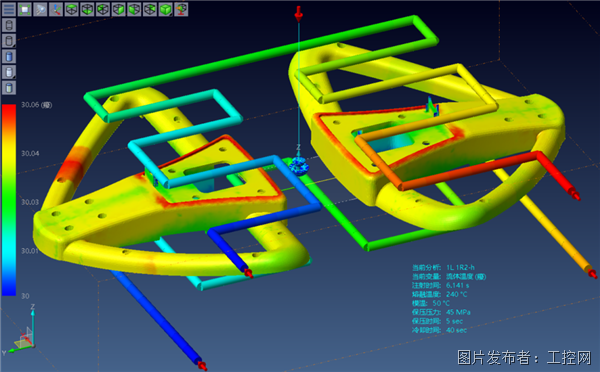Image resolution: width=600 pixels, height=372 pixels.
Task: Expand the outlined cylinder display dropdown
Action: coord(9,41)
